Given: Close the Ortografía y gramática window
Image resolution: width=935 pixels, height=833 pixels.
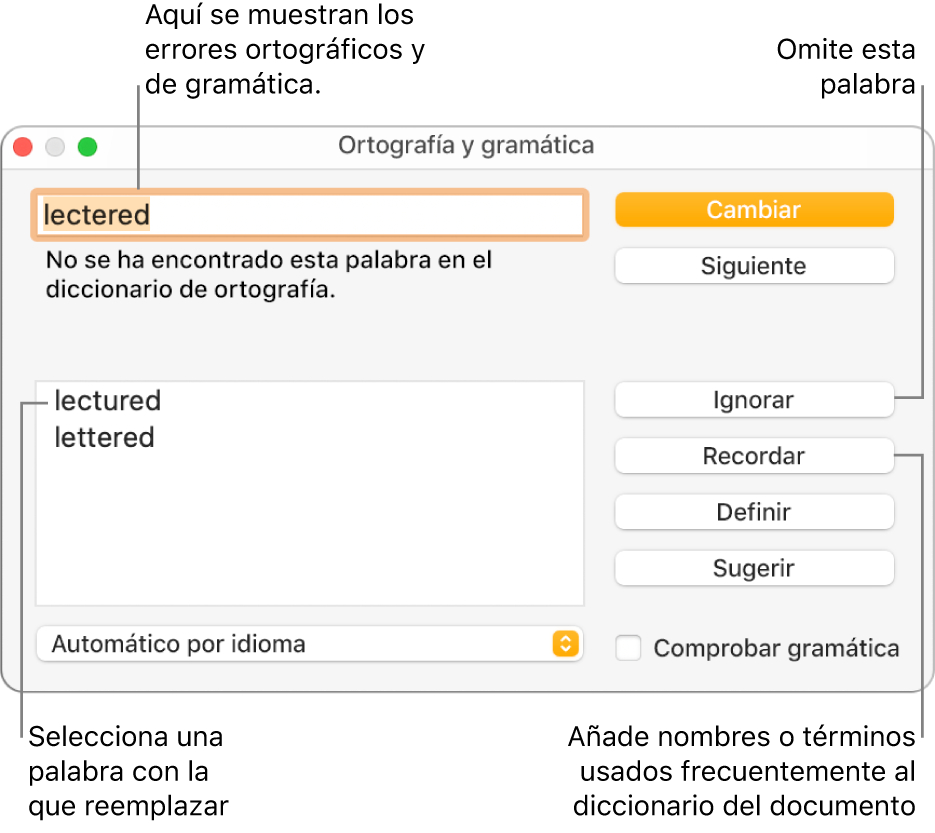Looking at the screenshot, I should [23, 147].
